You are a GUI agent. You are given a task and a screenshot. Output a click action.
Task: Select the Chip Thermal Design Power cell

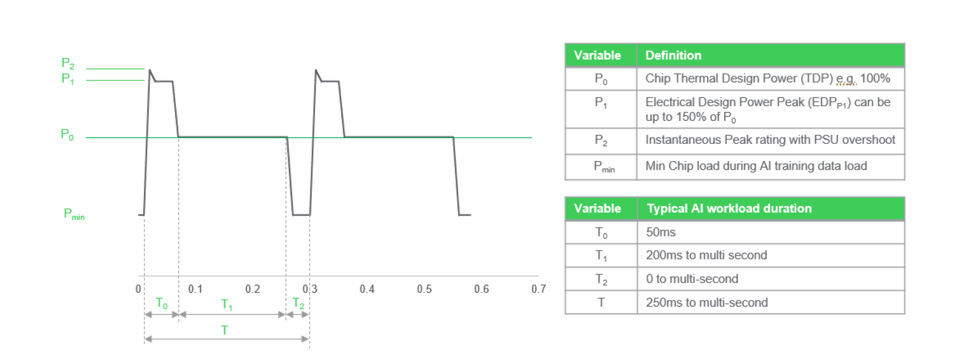point(771,79)
